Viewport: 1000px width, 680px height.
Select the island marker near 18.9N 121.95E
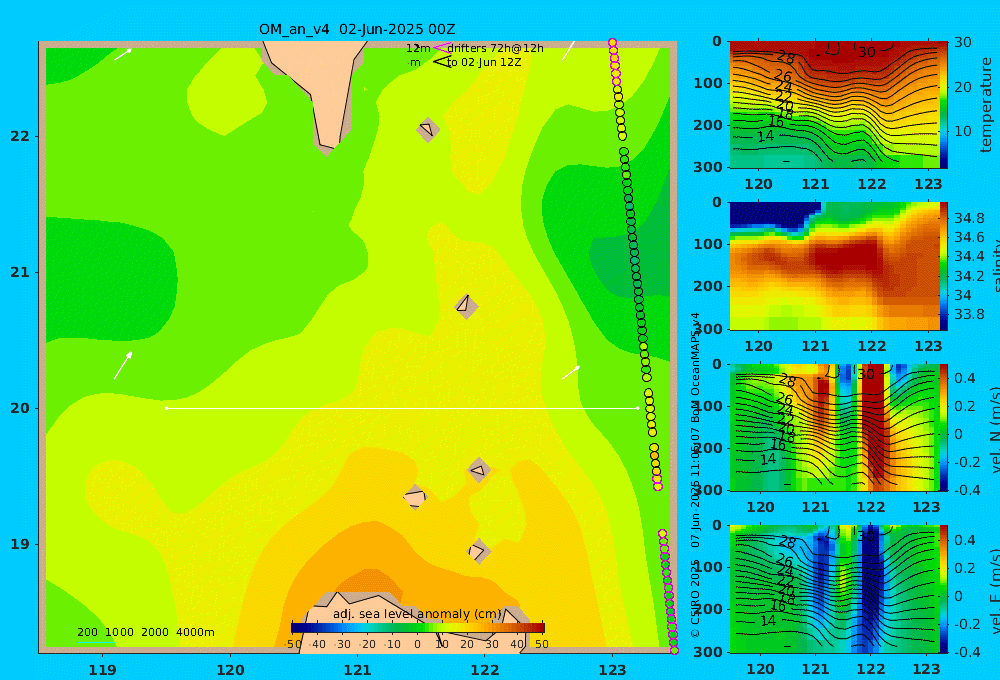[479, 551]
